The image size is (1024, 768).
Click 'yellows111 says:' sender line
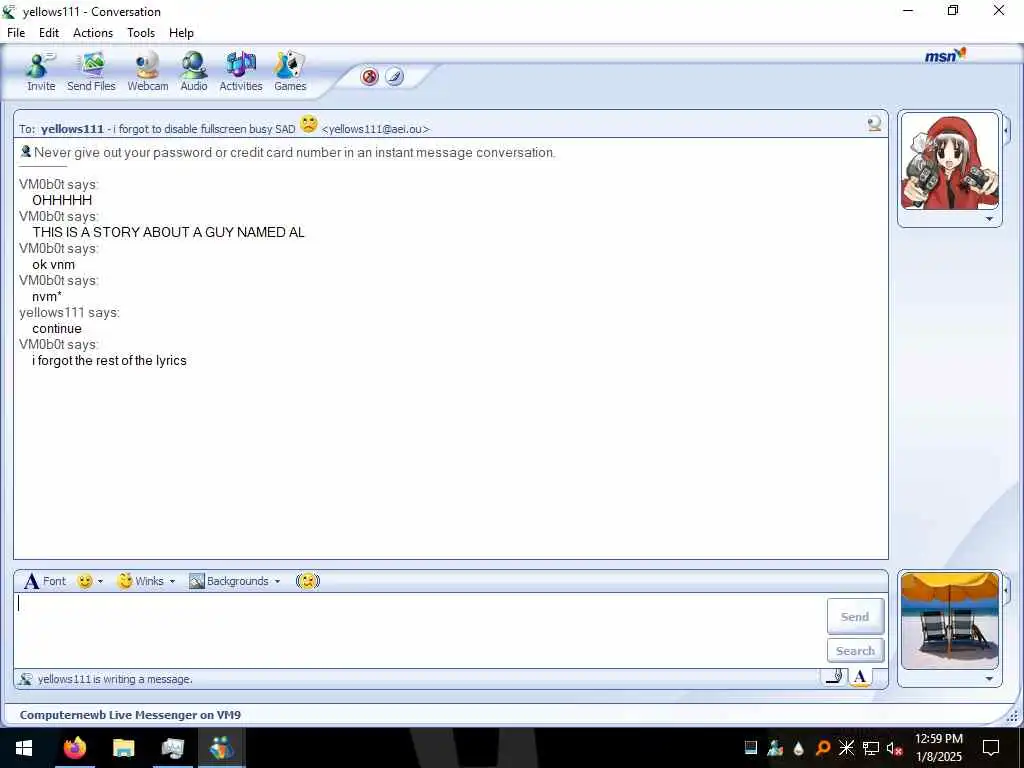(x=69, y=312)
